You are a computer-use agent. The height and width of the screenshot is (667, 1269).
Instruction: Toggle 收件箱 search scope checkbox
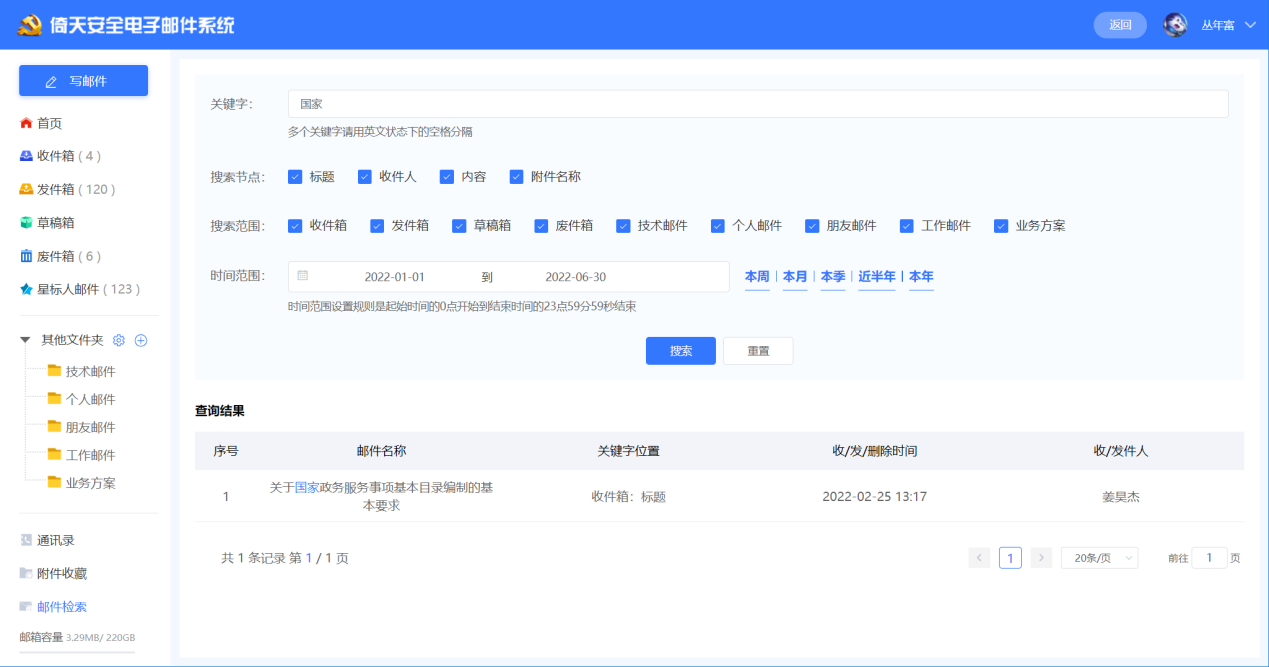[x=295, y=226]
